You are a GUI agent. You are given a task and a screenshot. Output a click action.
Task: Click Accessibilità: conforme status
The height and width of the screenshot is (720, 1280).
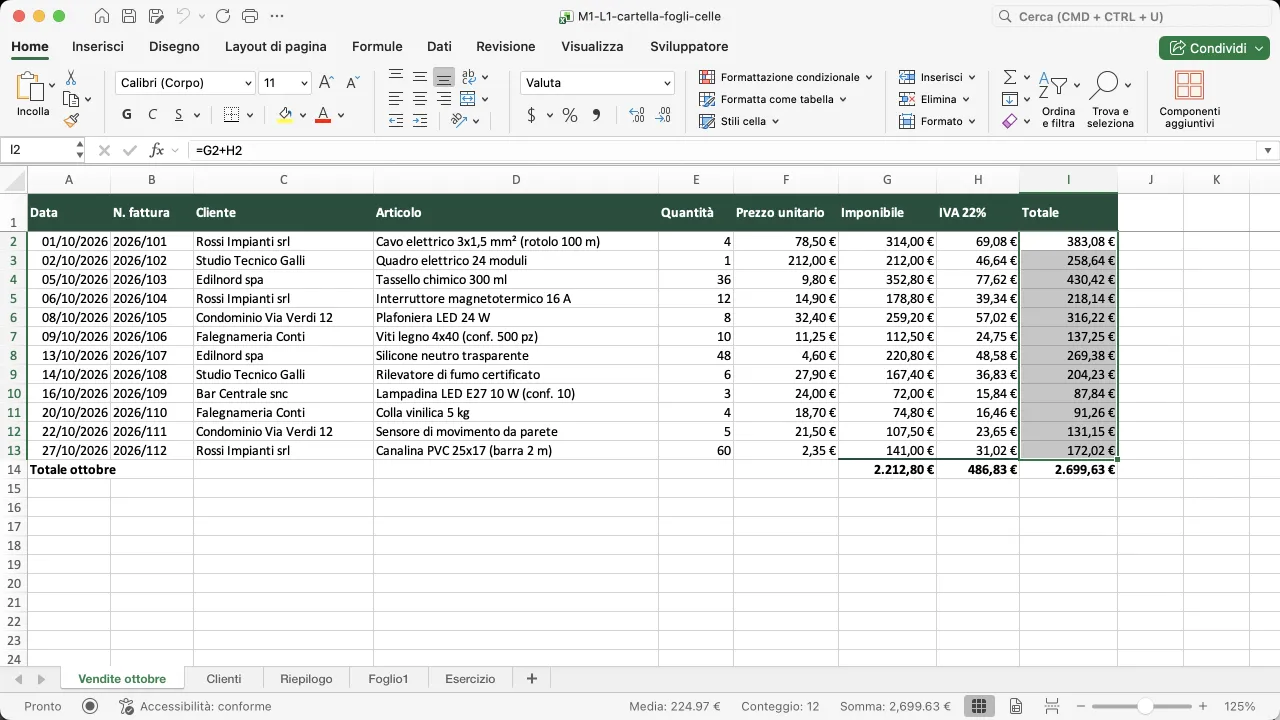coord(195,706)
